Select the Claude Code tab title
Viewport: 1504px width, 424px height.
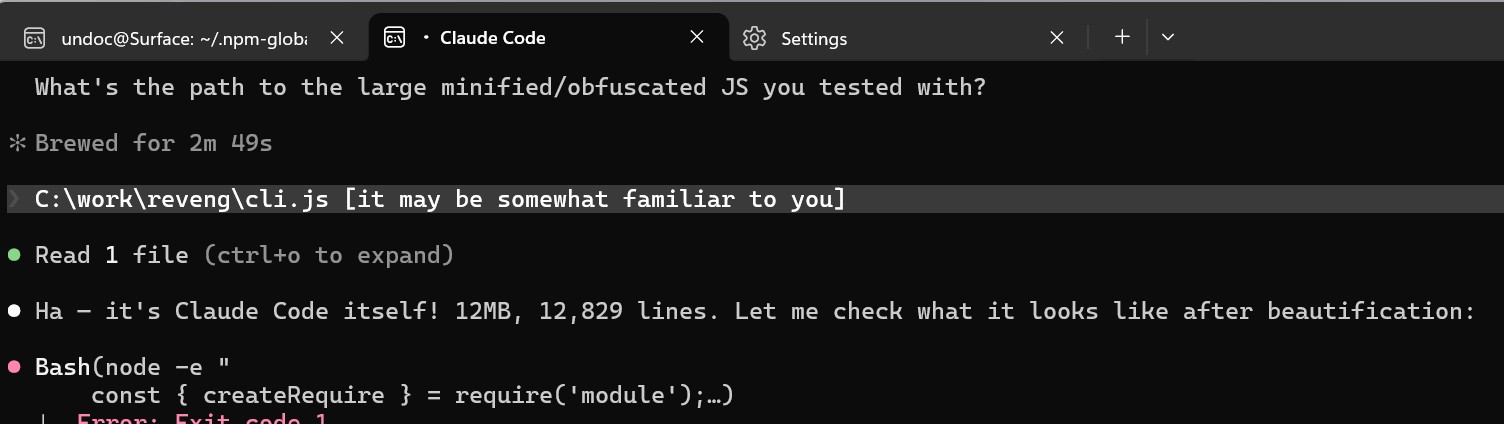[x=493, y=38]
